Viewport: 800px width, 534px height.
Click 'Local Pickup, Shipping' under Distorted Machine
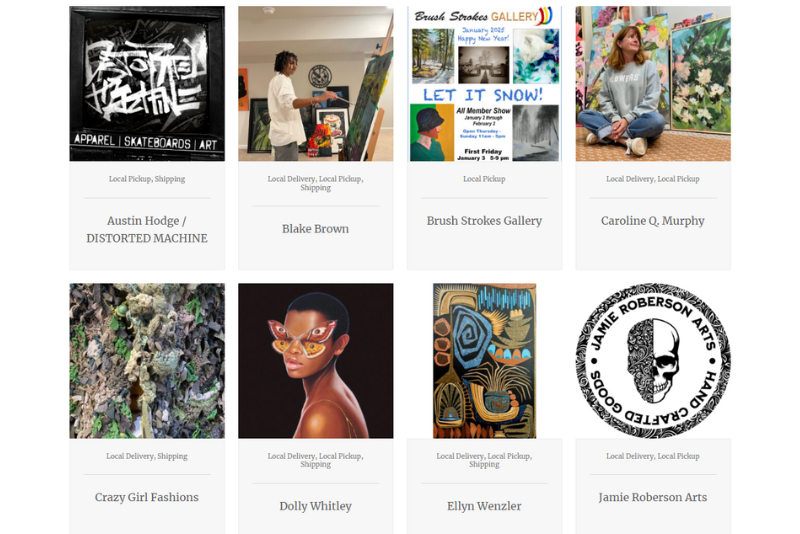click(x=147, y=179)
